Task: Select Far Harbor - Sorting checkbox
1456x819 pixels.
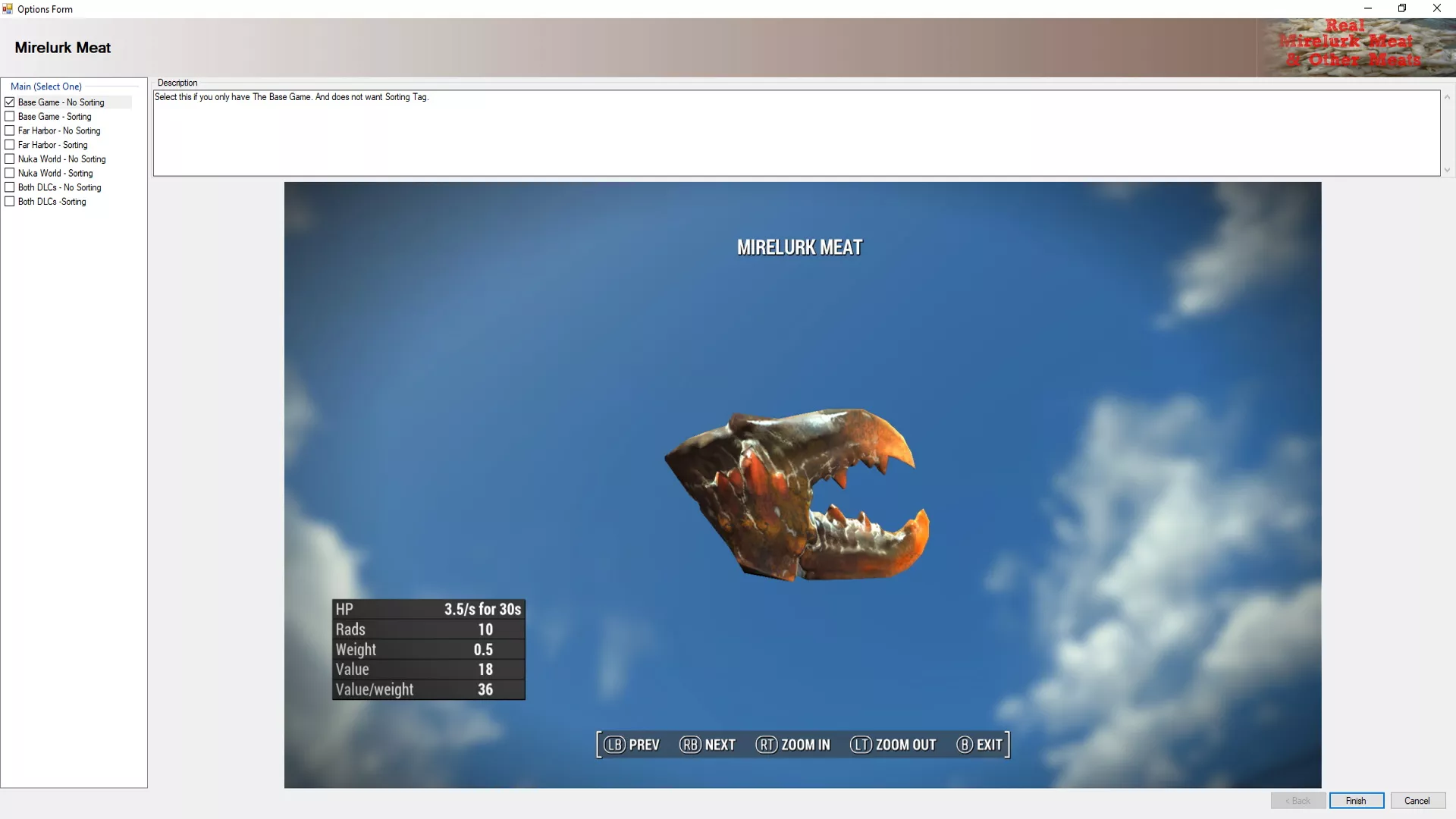Action: [x=10, y=145]
